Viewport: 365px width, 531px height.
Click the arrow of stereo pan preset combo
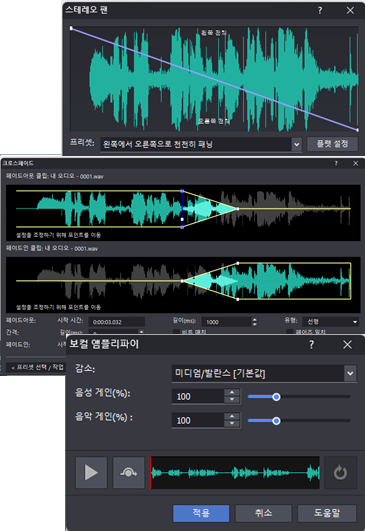tap(297, 145)
